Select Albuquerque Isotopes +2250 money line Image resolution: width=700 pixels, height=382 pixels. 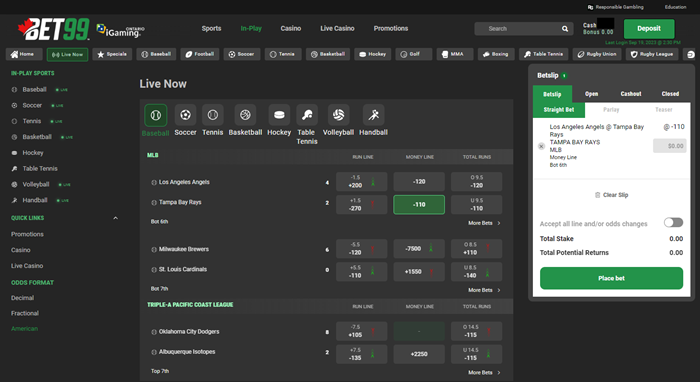(x=419, y=354)
